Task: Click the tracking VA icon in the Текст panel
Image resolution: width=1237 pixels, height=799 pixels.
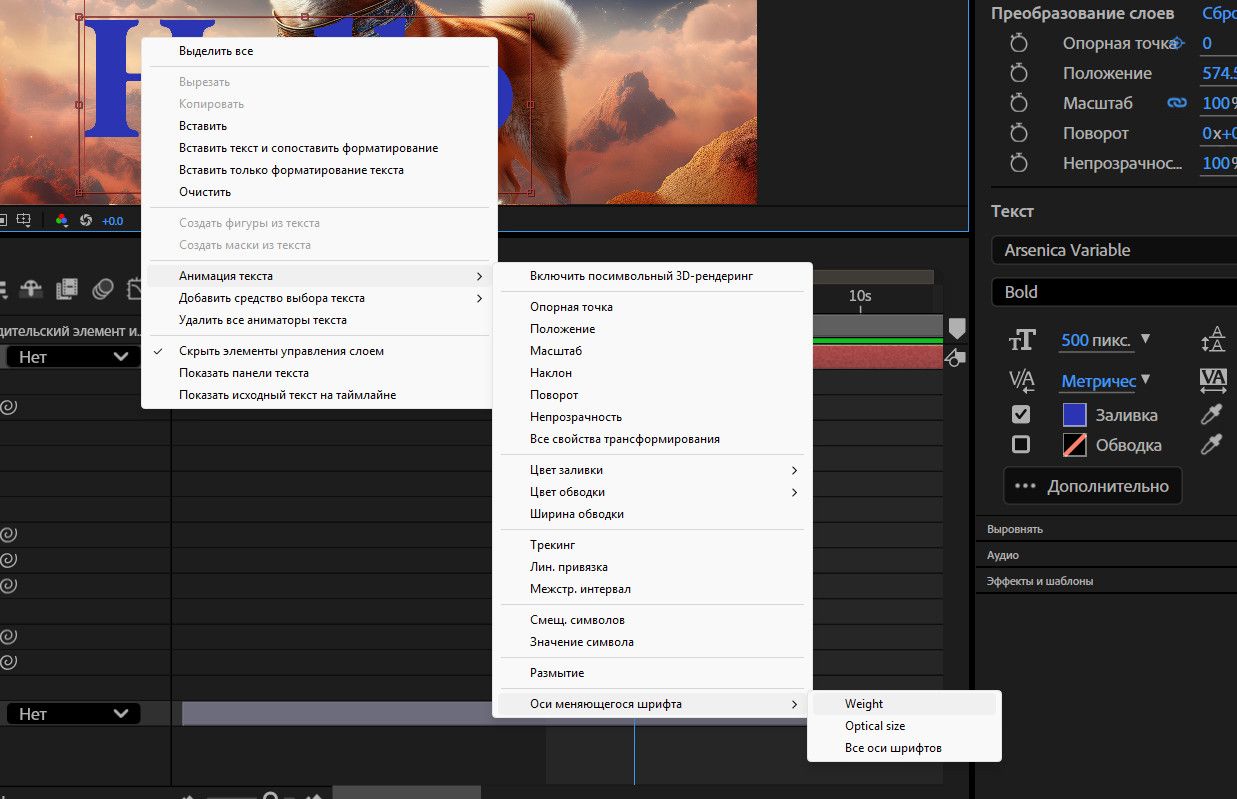Action: tap(1213, 379)
